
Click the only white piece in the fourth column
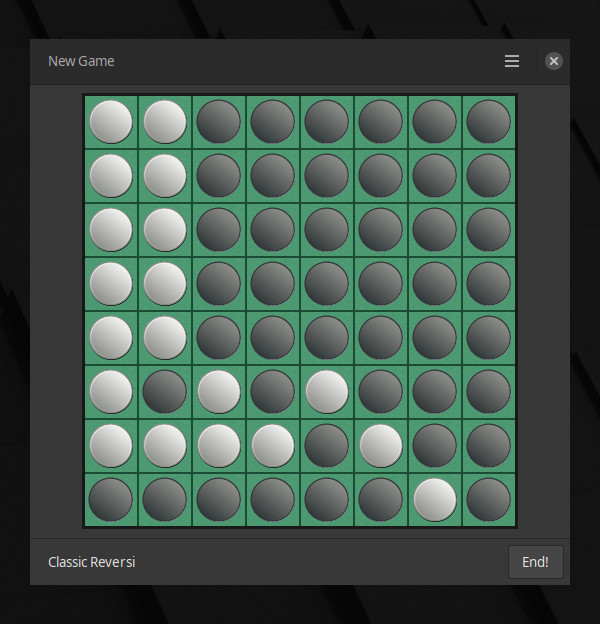pos(273,445)
